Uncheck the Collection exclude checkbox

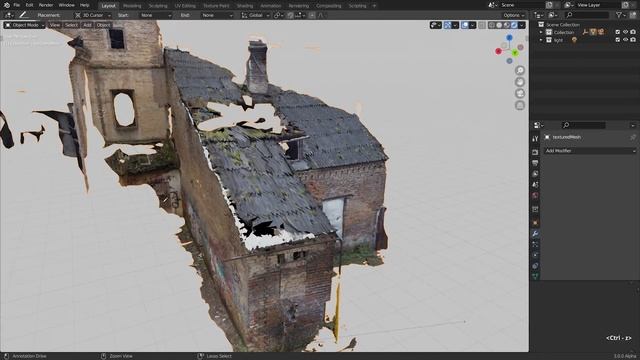pyautogui.click(x=618, y=32)
